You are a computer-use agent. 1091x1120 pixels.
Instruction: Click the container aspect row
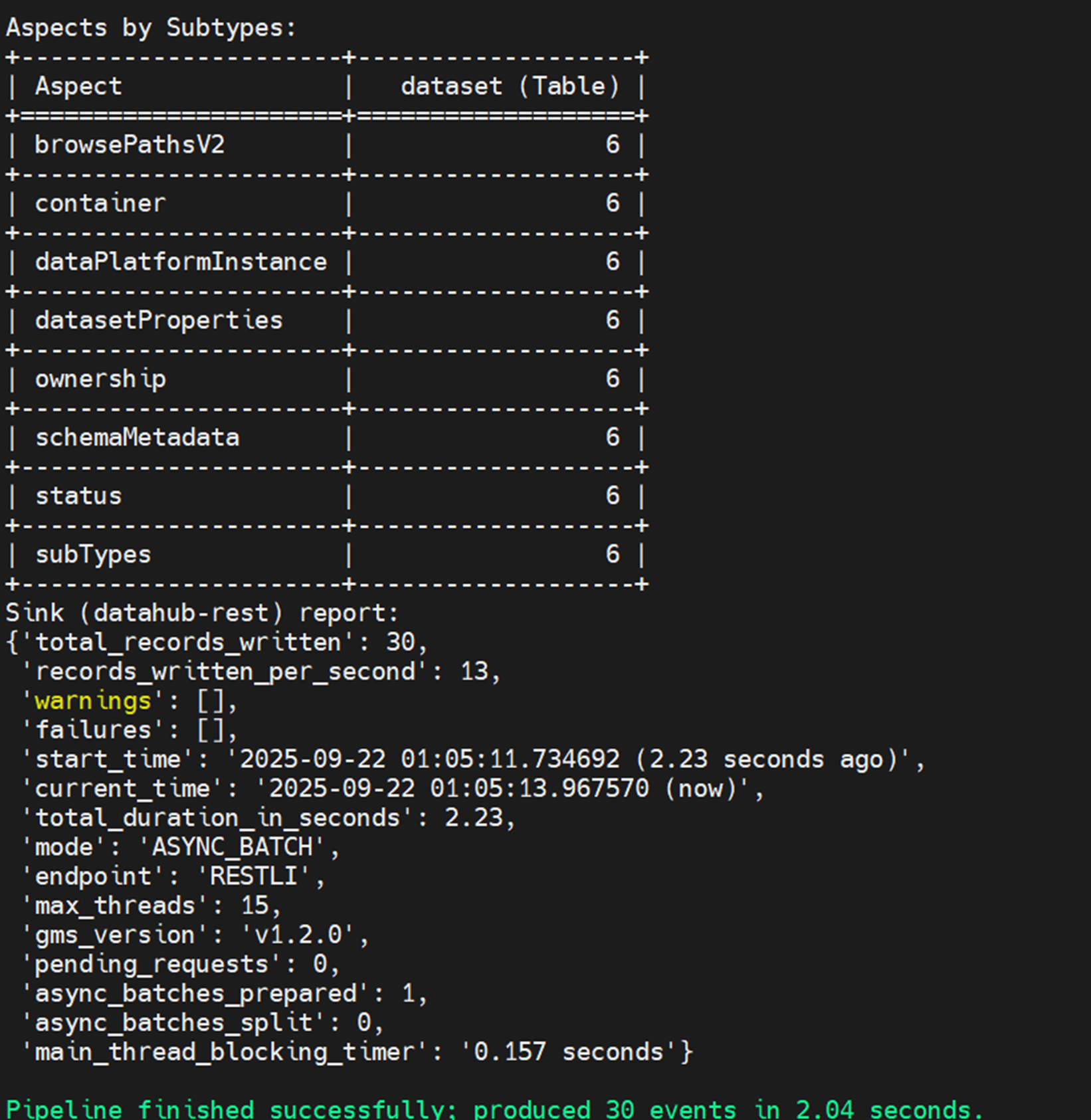100,203
